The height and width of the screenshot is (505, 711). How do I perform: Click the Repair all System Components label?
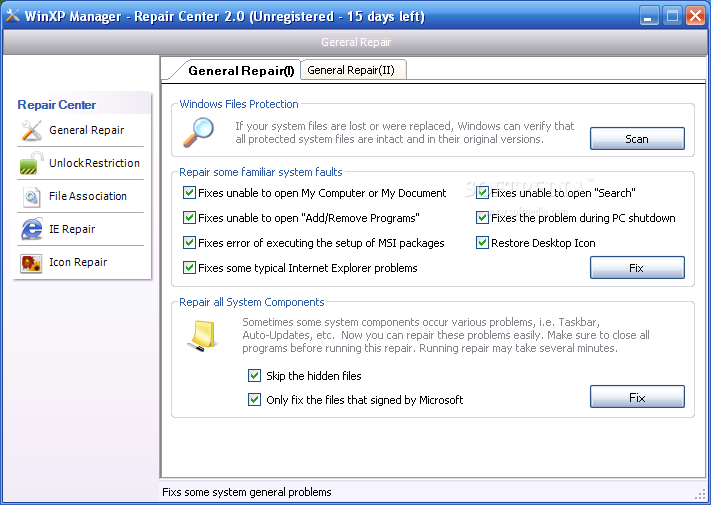point(252,302)
